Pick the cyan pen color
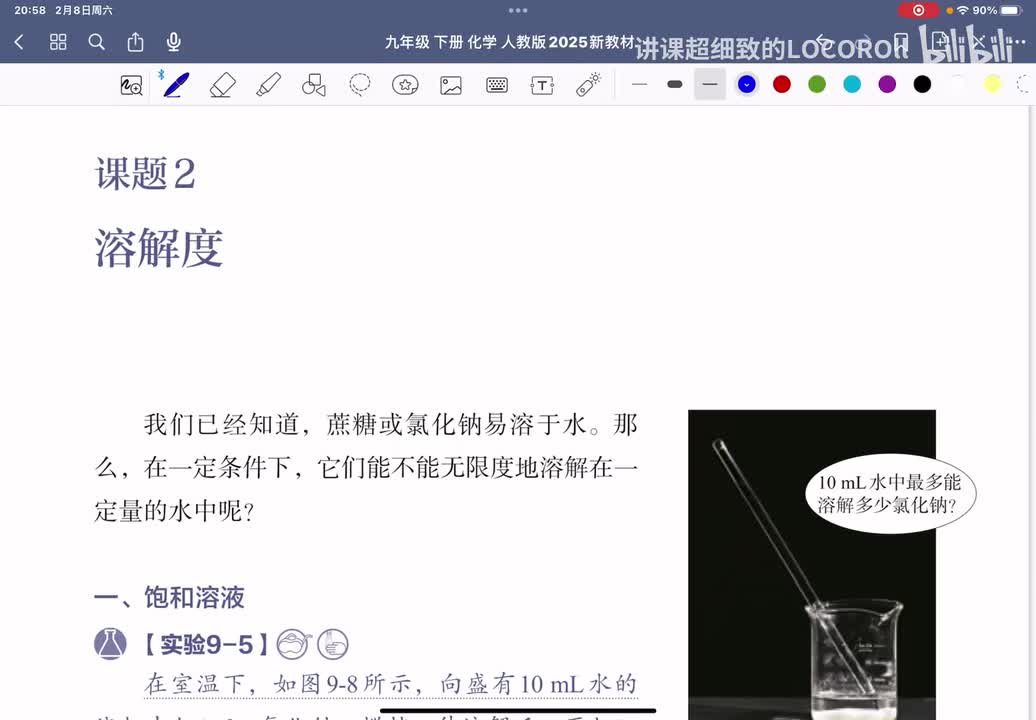Screen dimensions: 1036x720 [852, 85]
